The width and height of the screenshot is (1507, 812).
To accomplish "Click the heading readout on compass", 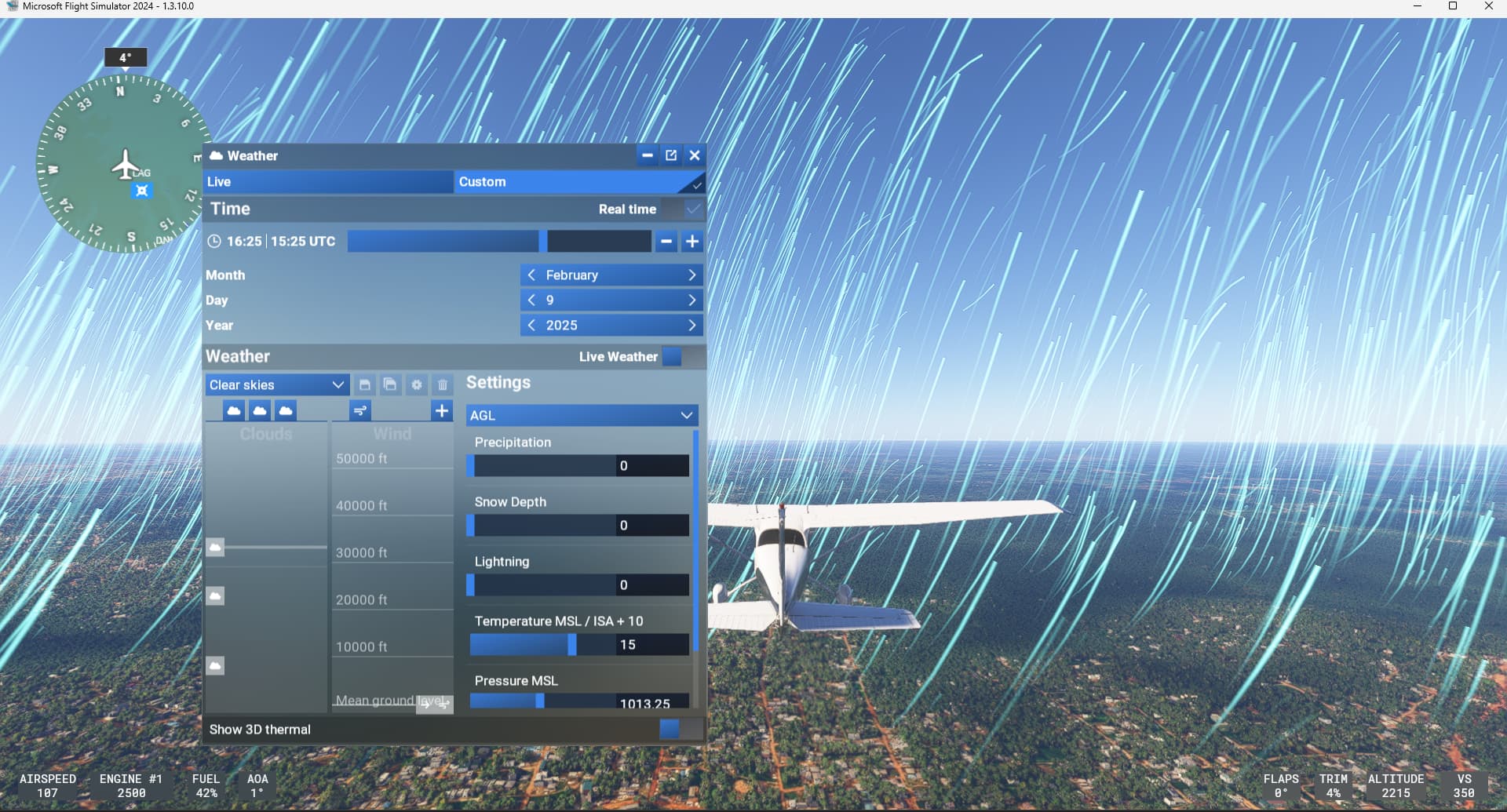I will click(x=126, y=57).
